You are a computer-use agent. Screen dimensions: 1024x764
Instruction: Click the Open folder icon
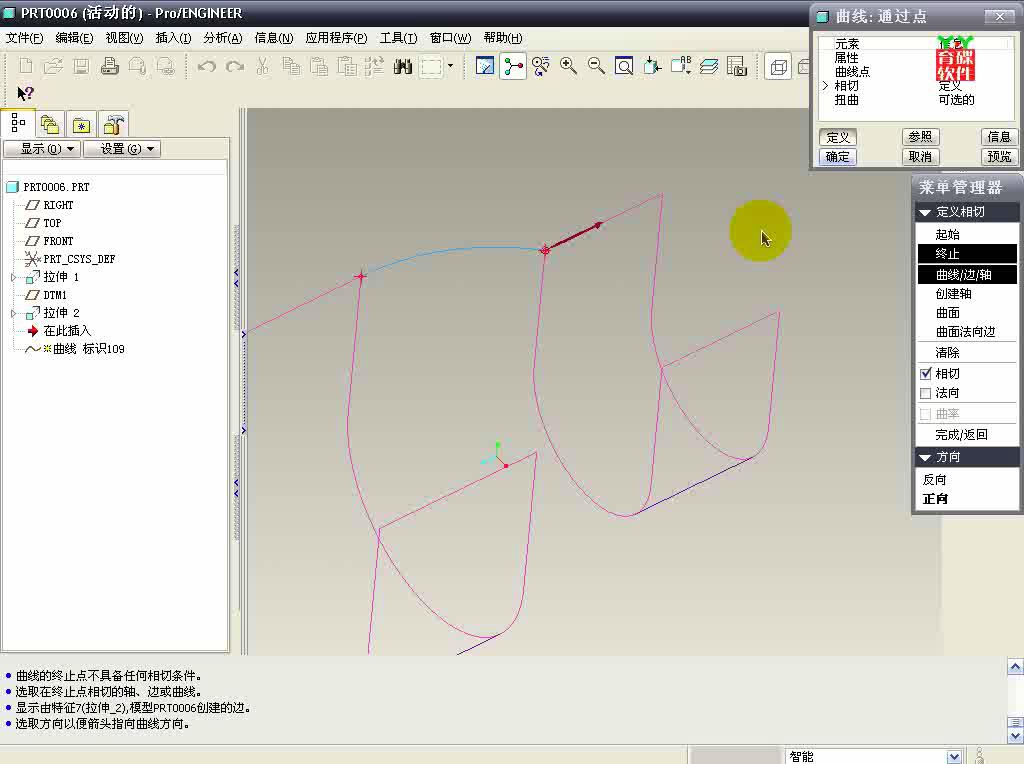[x=54, y=66]
